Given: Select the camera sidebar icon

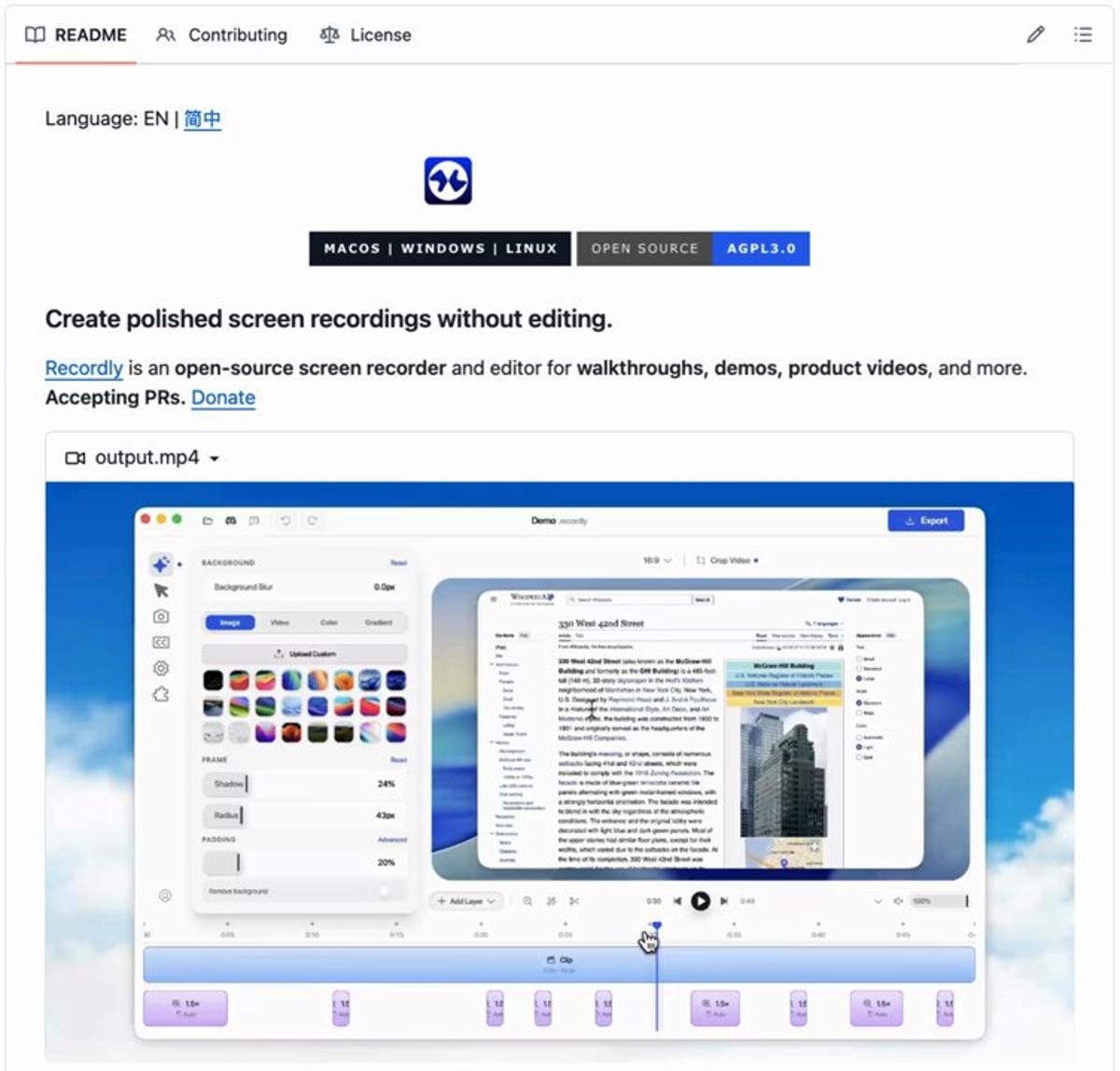Looking at the screenshot, I should (161, 617).
